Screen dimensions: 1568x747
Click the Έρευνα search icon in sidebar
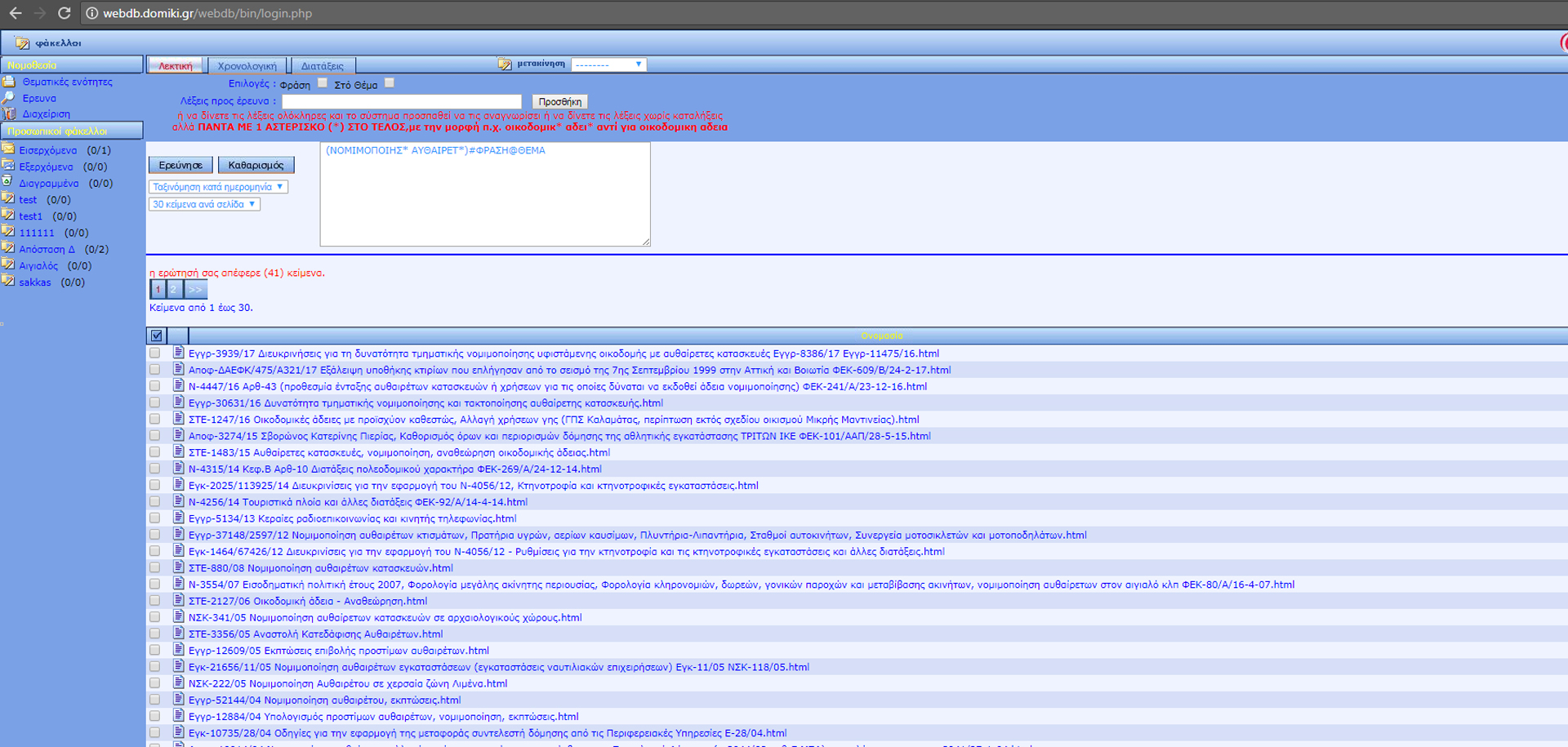point(9,98)
